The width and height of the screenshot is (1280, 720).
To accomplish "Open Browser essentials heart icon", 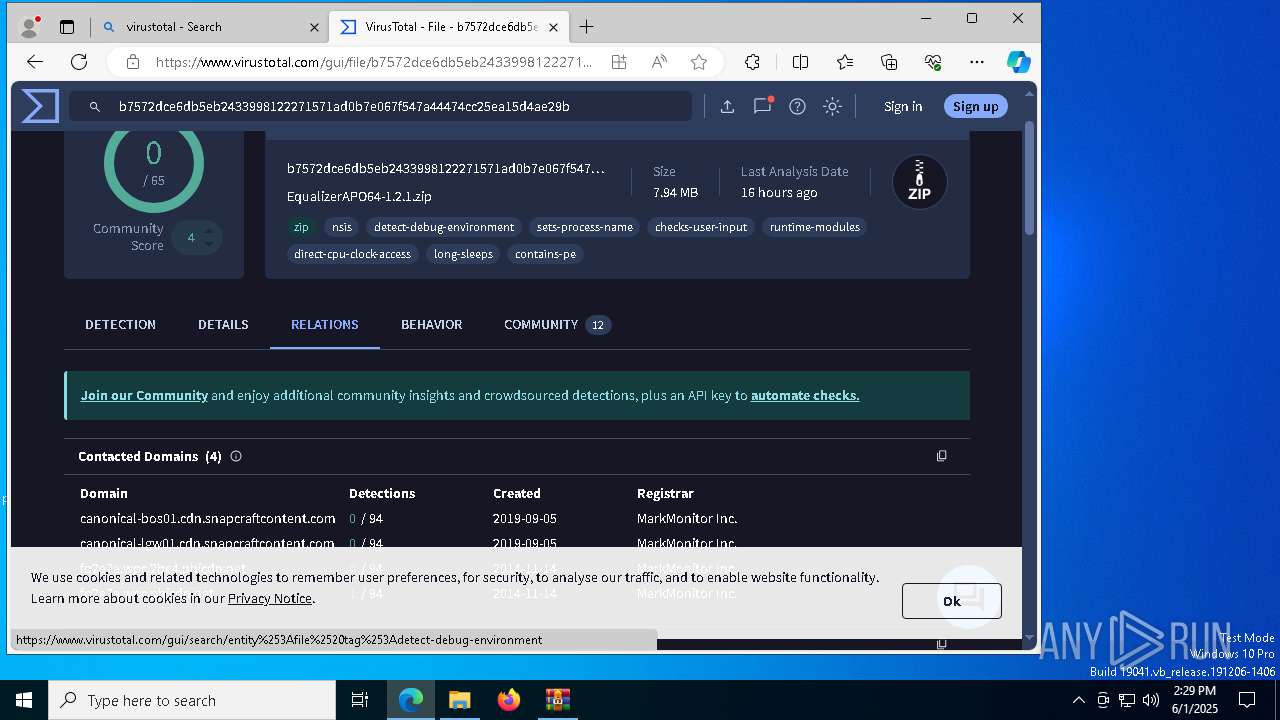I will coord(933,62).
